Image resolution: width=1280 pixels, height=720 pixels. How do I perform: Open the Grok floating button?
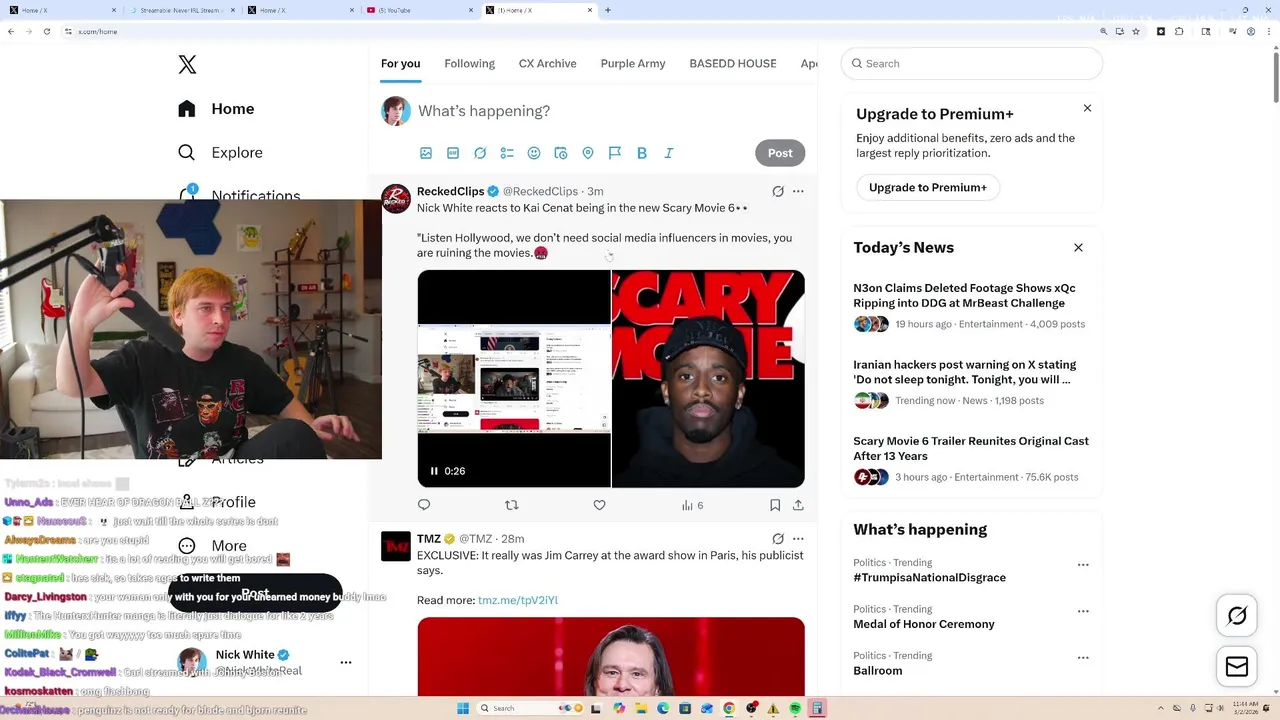point(1237,615)
